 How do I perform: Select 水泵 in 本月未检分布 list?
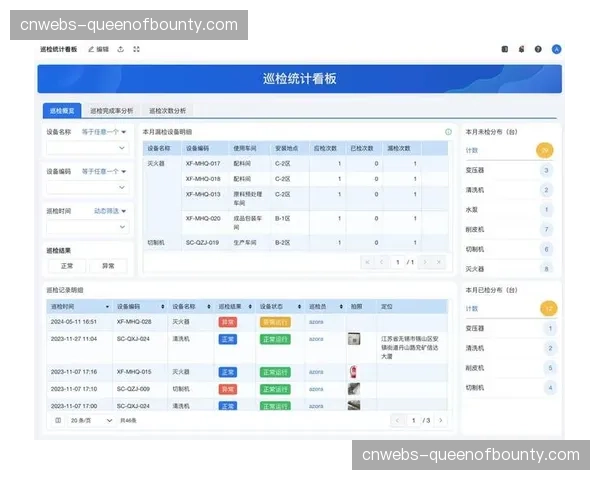pyautogui.click(x=509, y=210)
